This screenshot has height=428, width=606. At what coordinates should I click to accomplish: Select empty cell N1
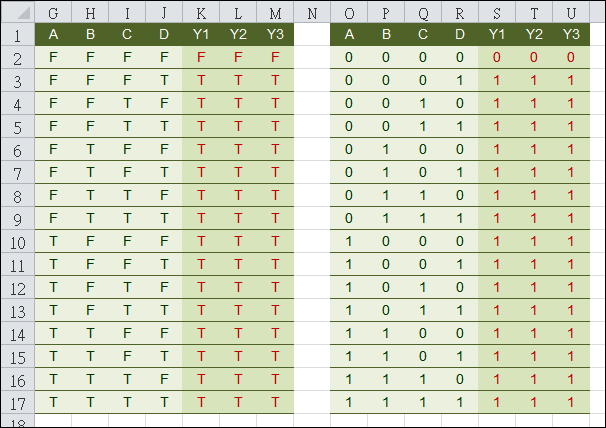click(x=312, y=34)
